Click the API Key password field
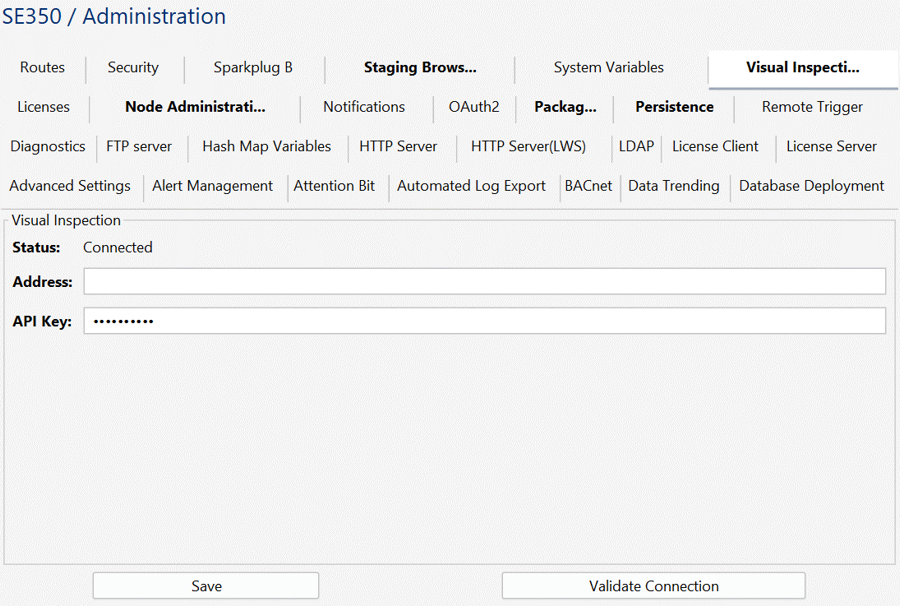This screenshot has height=606, width=900. [x=484, y=321]
